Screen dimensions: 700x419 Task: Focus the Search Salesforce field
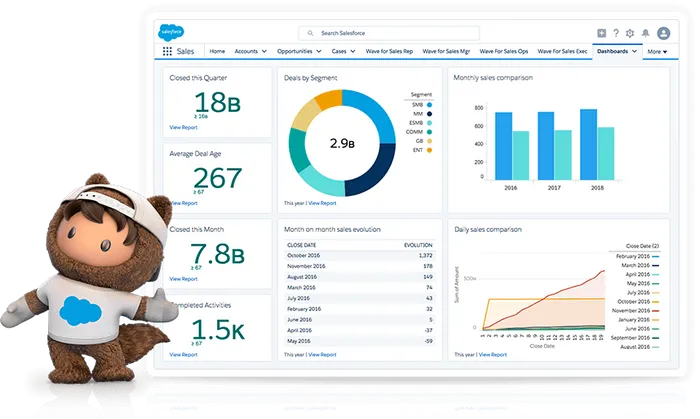click(389, 33)
